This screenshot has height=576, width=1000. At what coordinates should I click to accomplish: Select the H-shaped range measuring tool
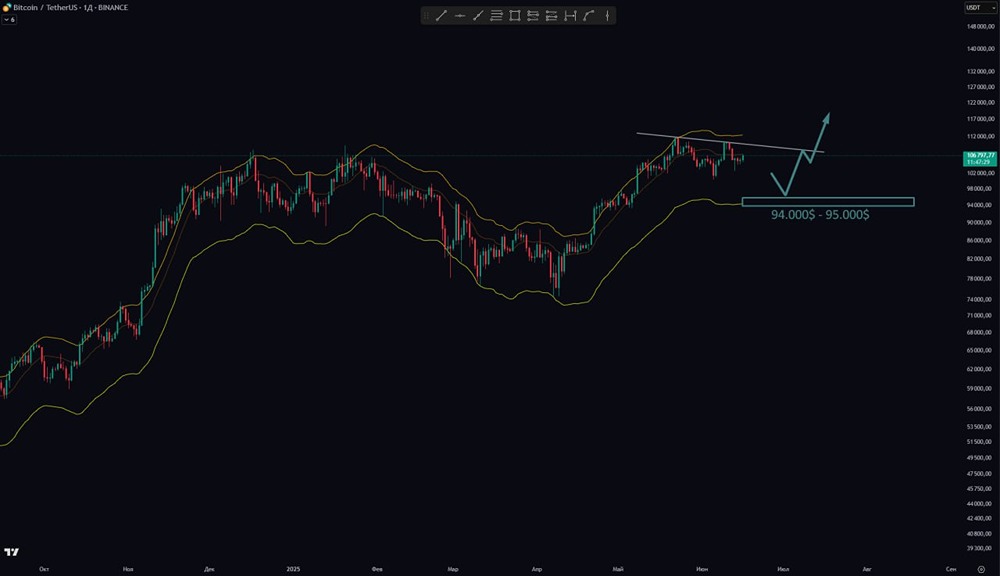(x=570, y=16)
